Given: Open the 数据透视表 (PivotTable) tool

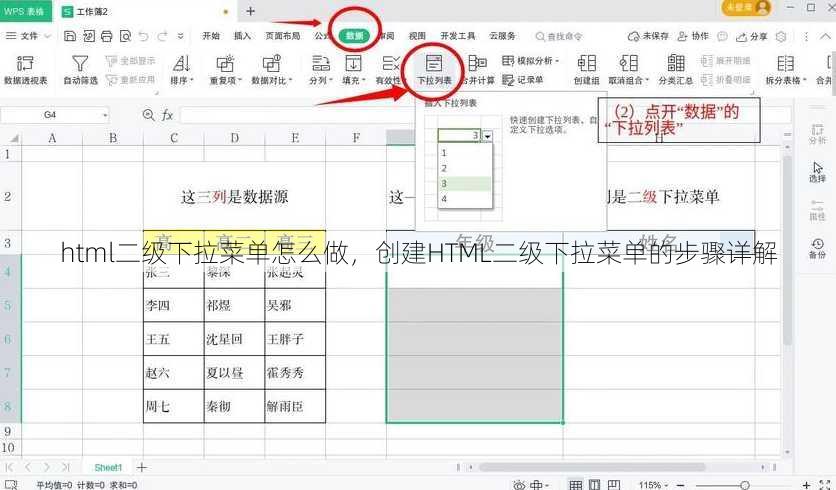Looking at the screenshot, I should (26, 70).
